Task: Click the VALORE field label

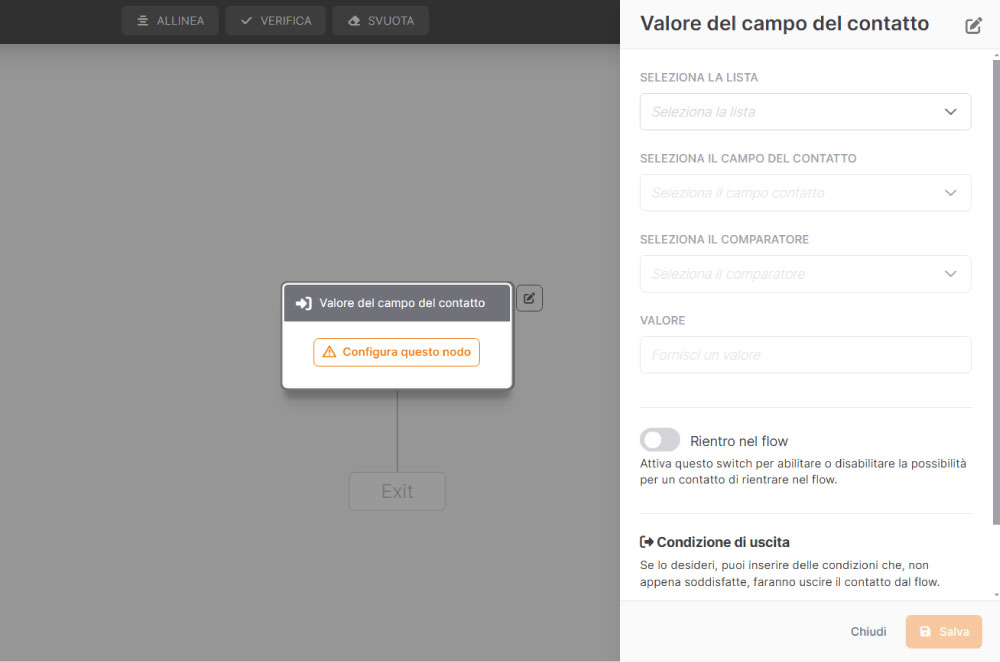Action: (663, 320)
